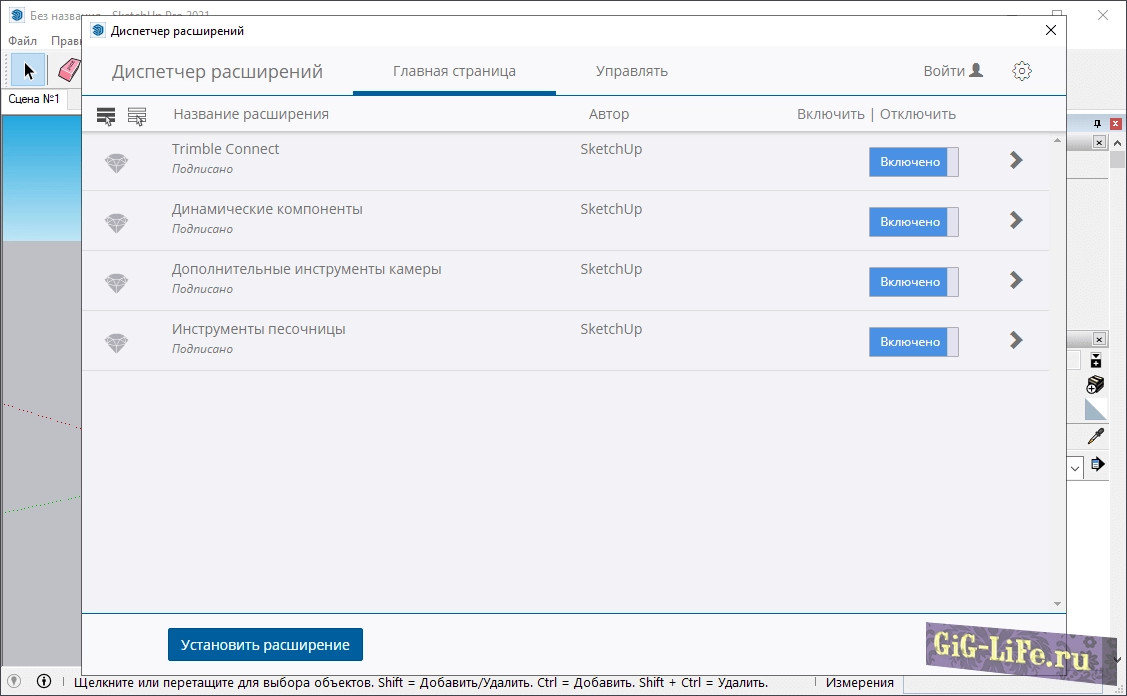The width and height of the screenshot is (1127, 696).
Task: Disable the Dynamic Components extension
Action: [x=913, y=222]
